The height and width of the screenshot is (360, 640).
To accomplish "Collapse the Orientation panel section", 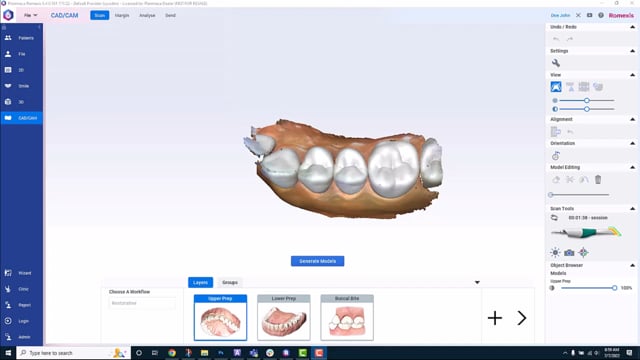I will 632,143.
